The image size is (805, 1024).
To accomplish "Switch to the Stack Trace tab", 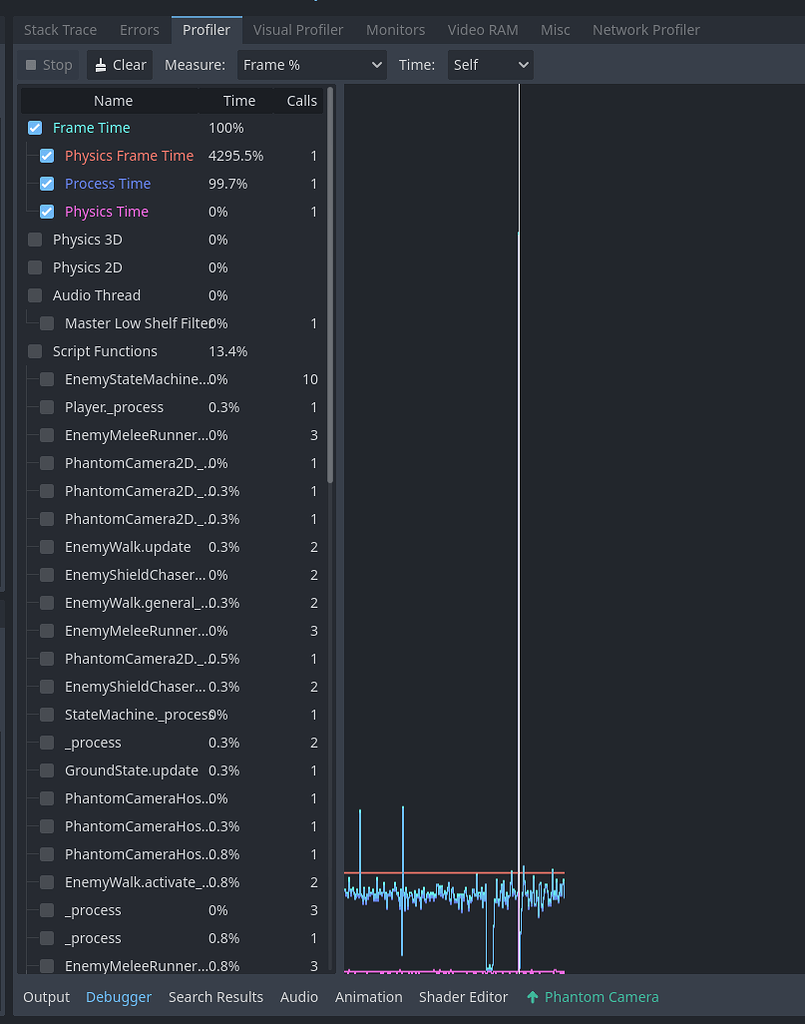I will [x=60, y=29].
